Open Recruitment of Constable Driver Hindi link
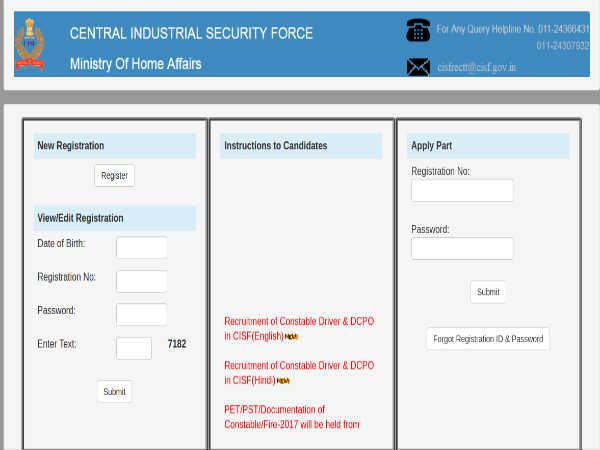This screenshot has height=450, width=600. tap(299, 373)
